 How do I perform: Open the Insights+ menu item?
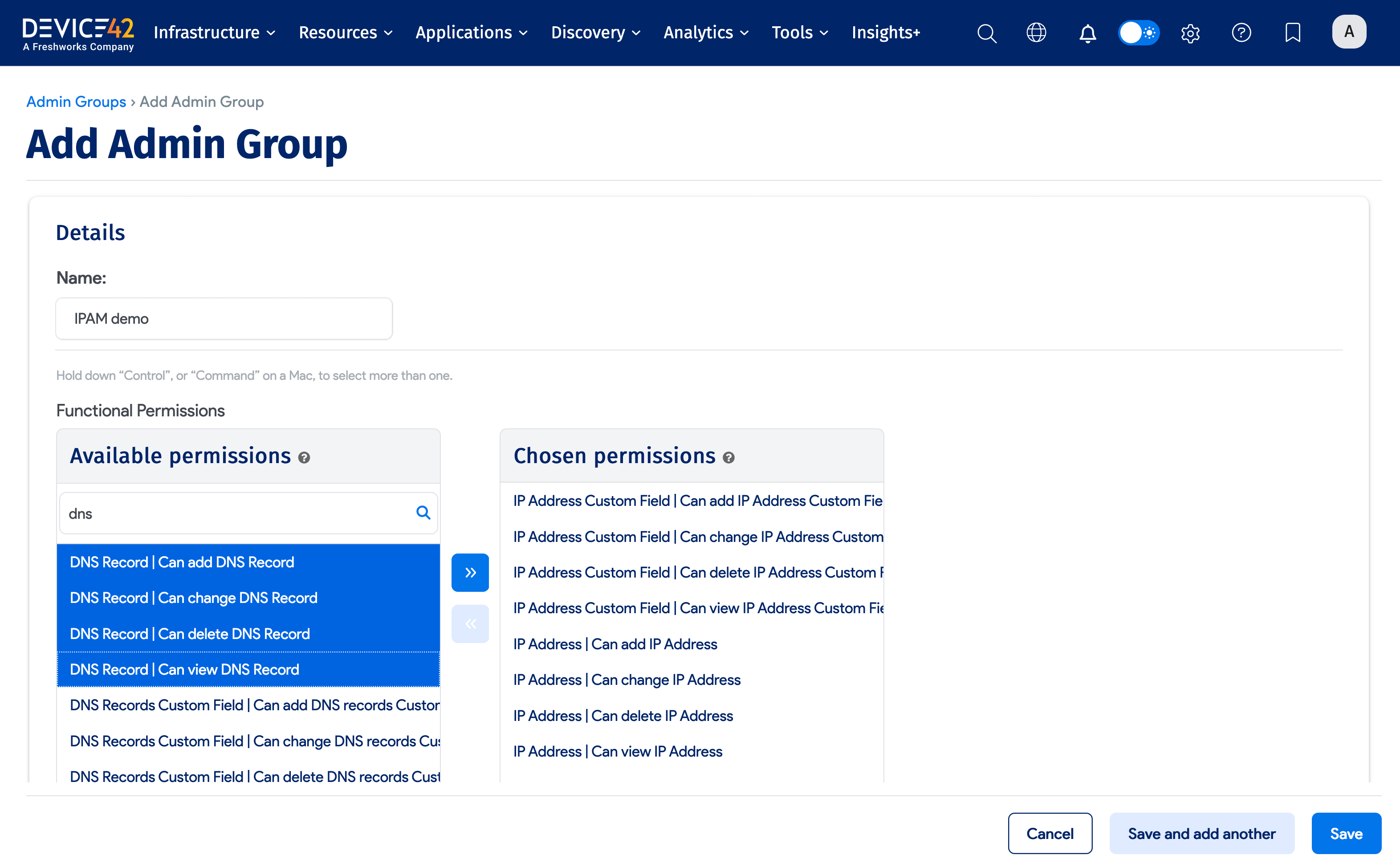coord(885,33)
